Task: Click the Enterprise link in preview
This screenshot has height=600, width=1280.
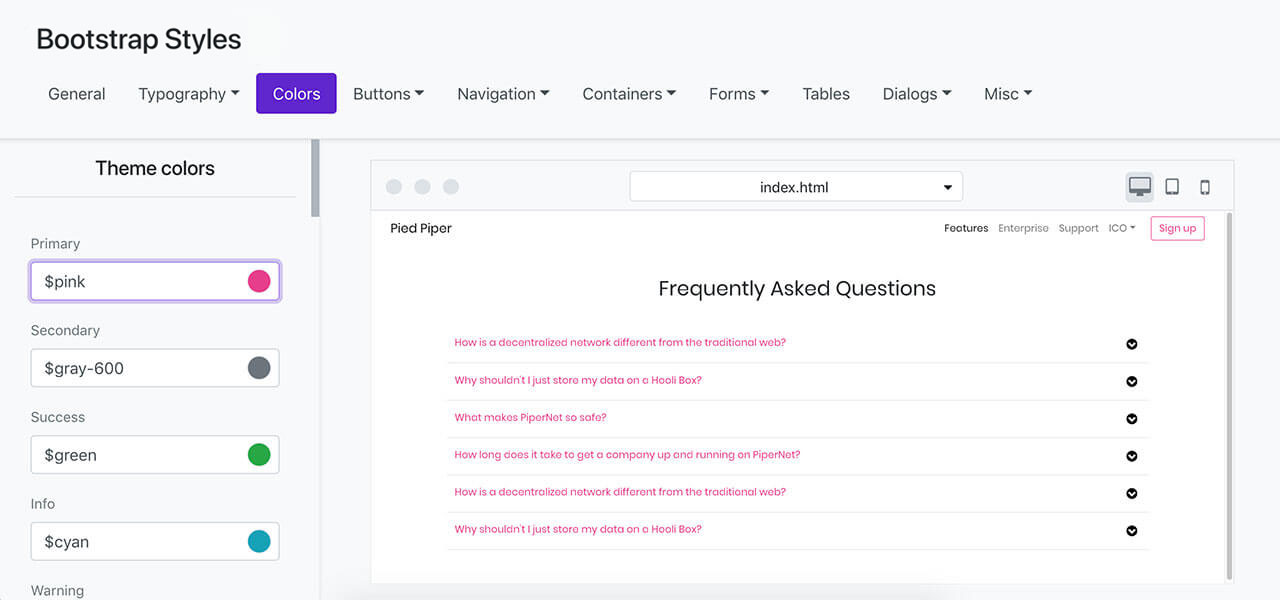Action: click(x=1023, y=228)
